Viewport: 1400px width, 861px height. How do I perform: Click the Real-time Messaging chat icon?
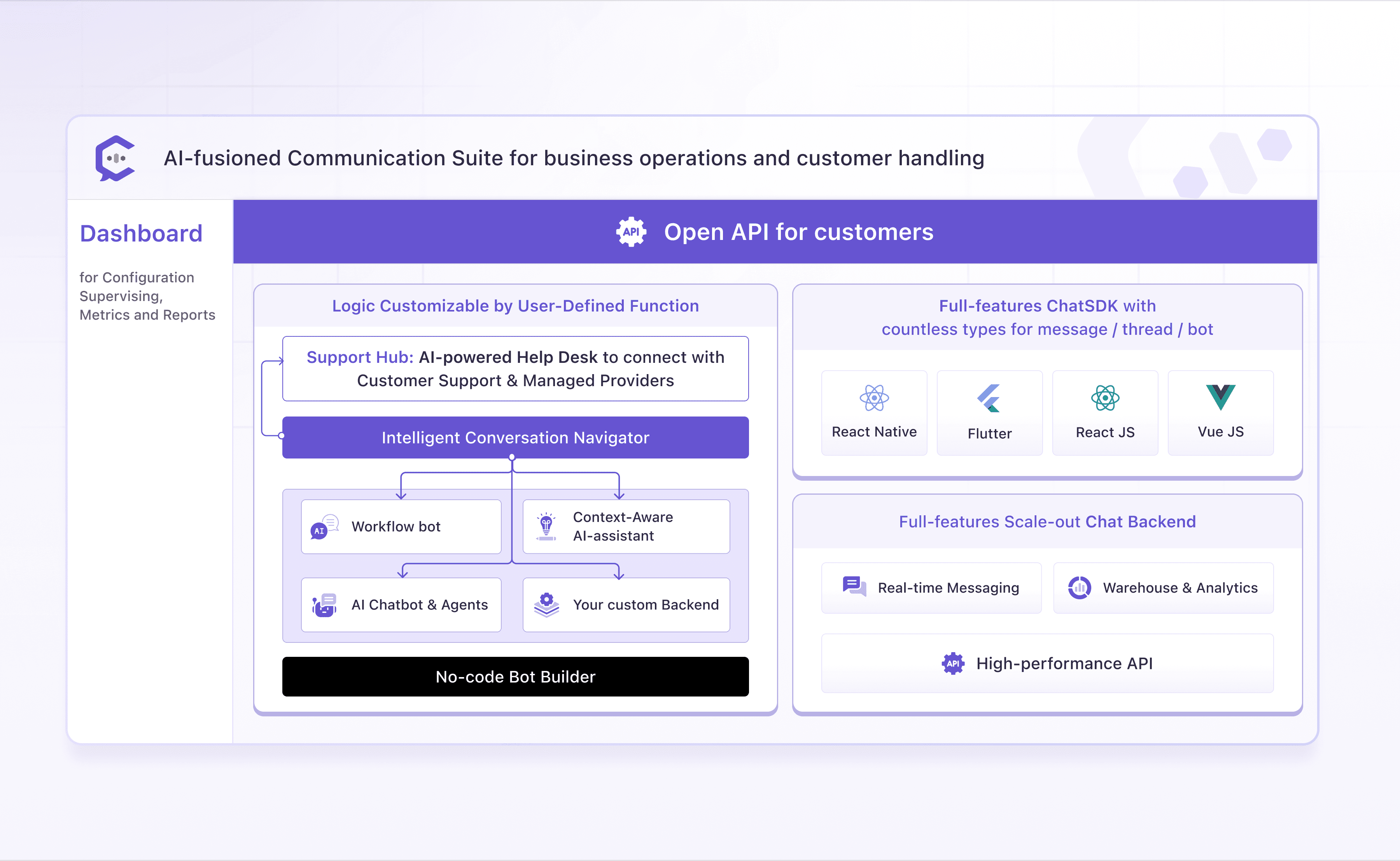854,586
